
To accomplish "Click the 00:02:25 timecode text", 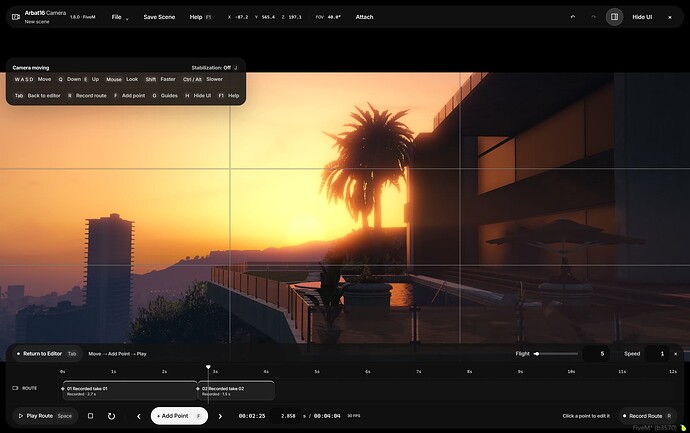I will [252, 416].
